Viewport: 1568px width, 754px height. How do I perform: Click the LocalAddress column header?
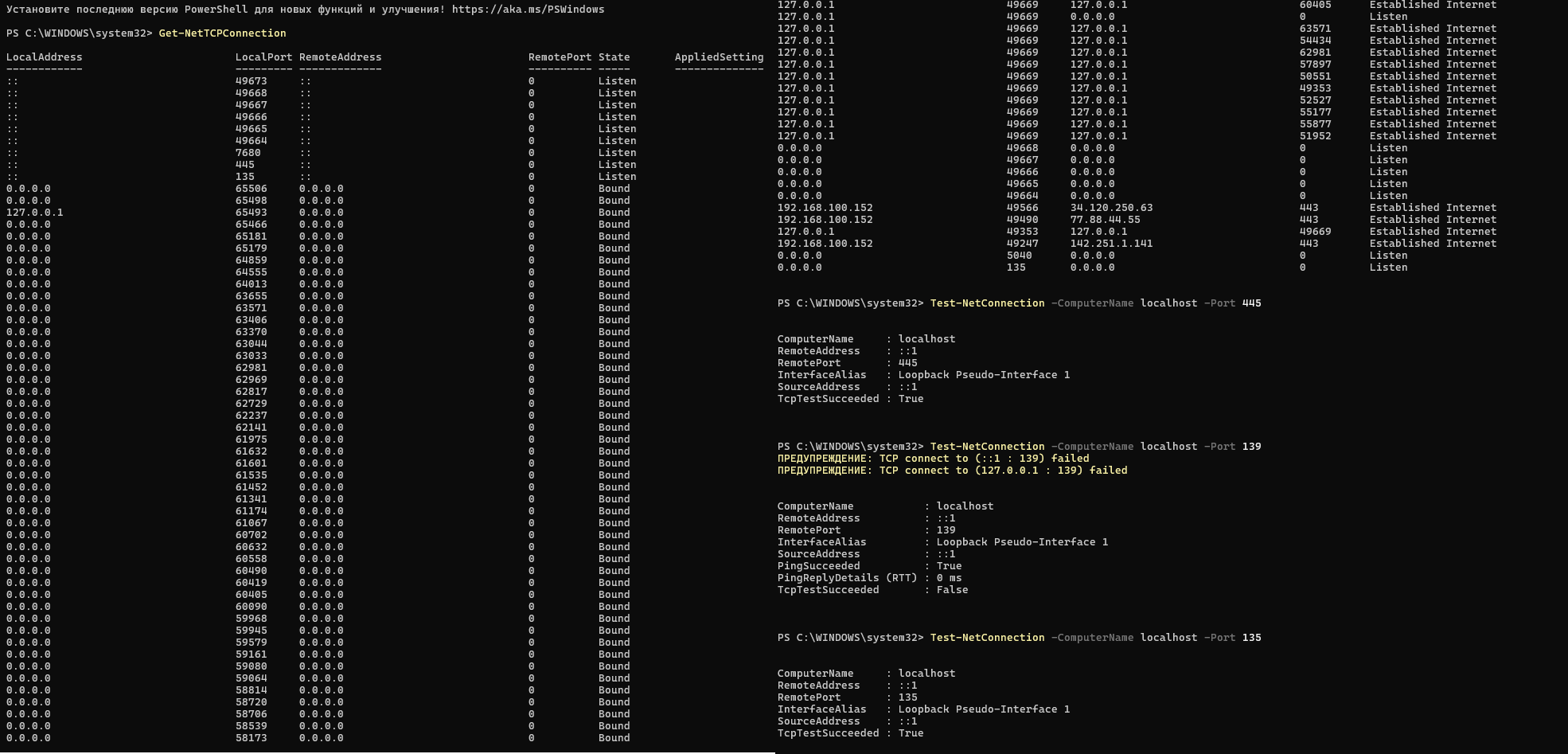(x=45, y=57)
